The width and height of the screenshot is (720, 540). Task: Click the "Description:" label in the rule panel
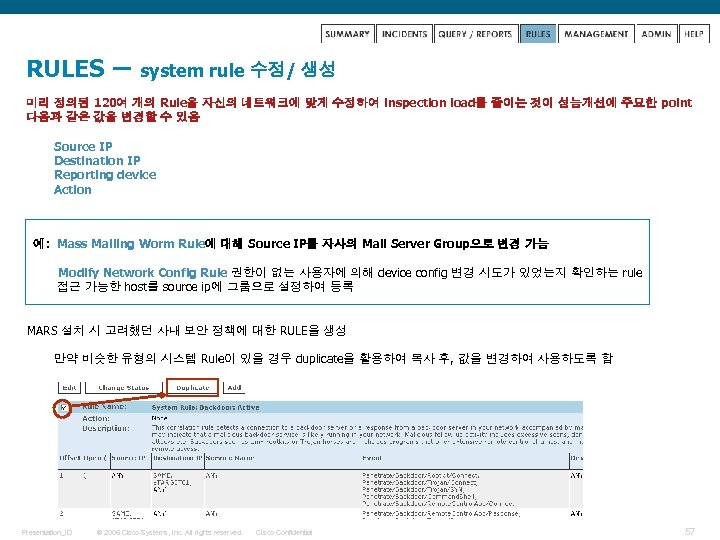click(x=106, y=428)
